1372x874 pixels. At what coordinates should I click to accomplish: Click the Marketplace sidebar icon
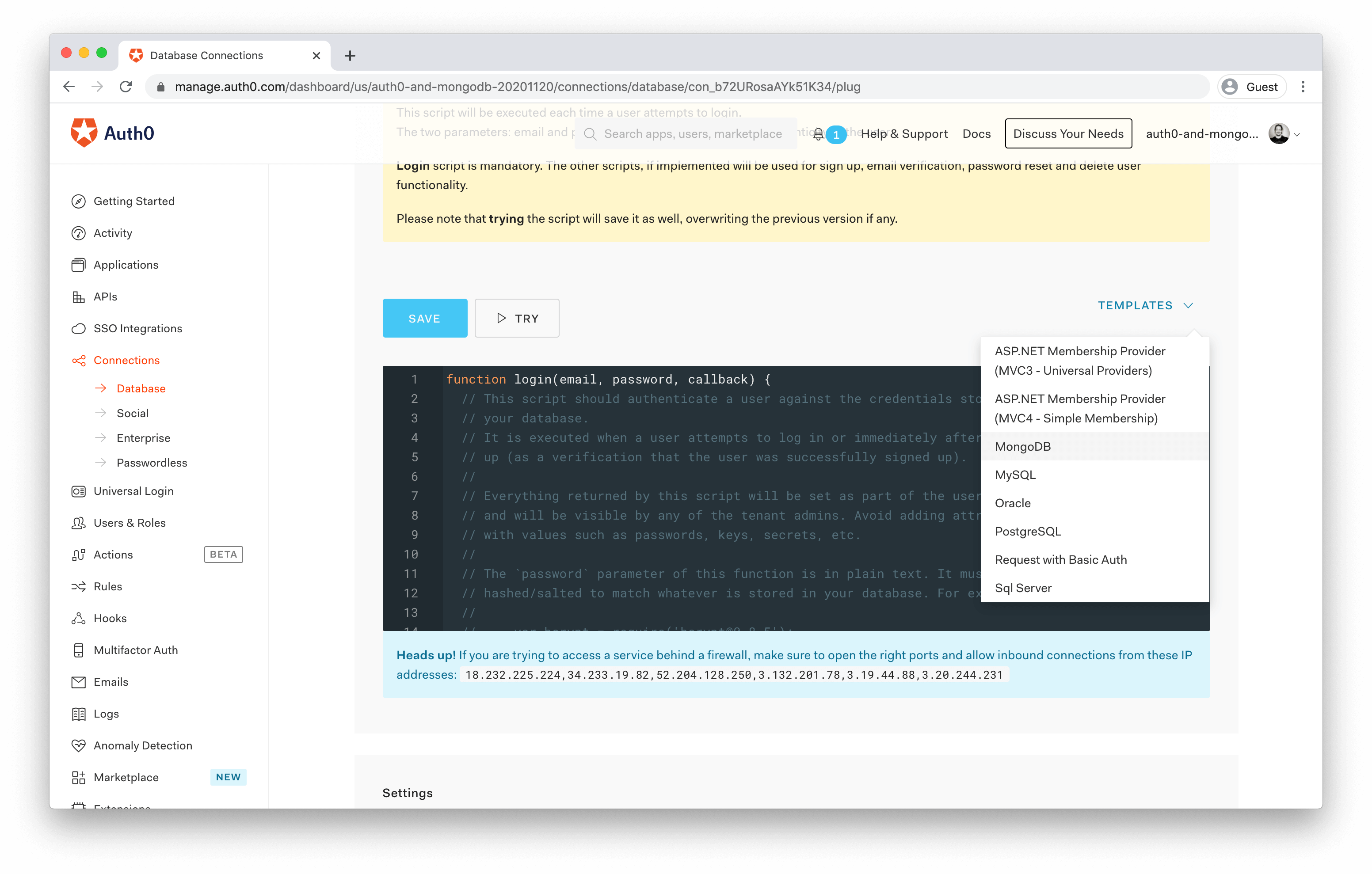point(79,777)
